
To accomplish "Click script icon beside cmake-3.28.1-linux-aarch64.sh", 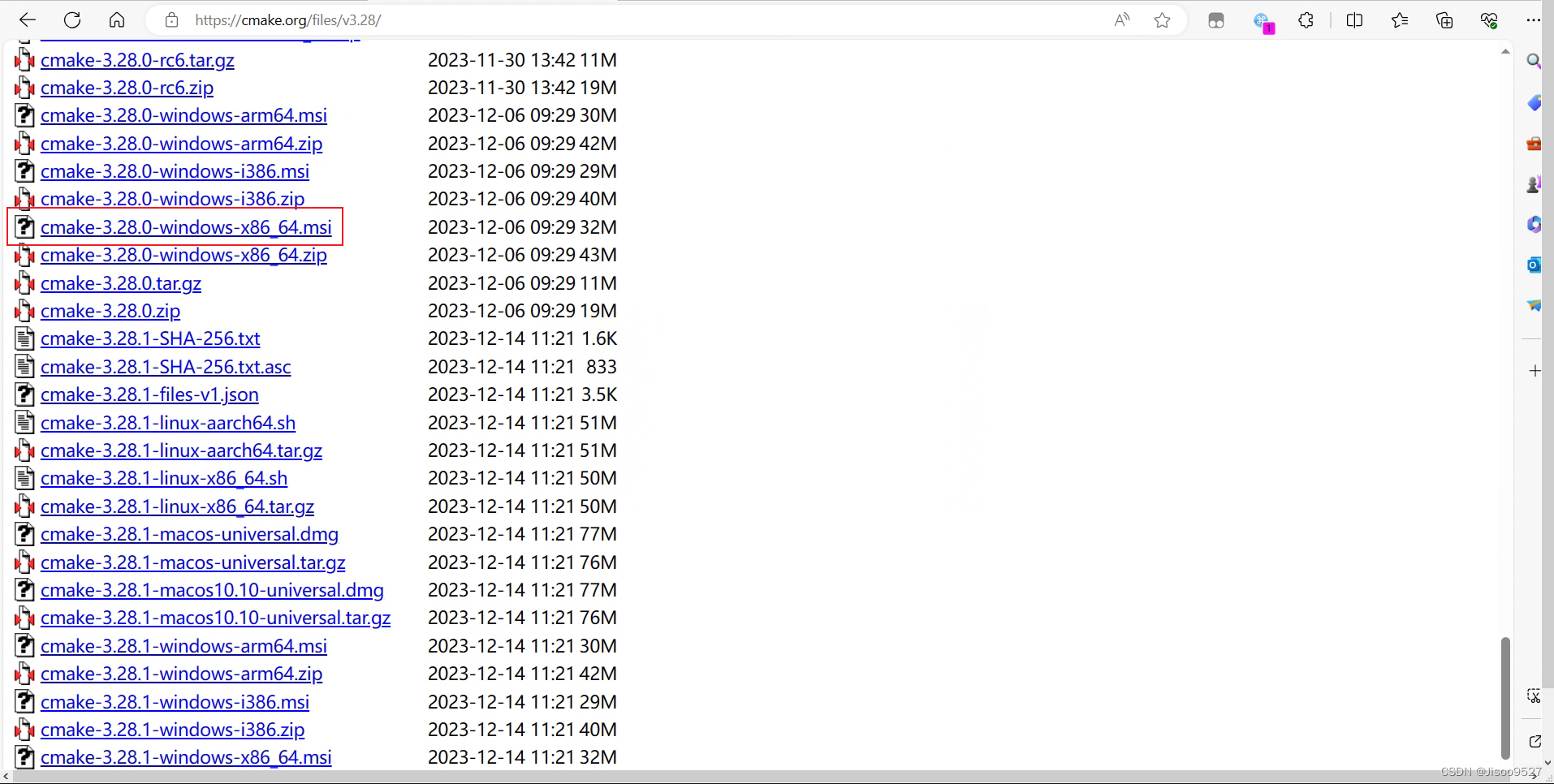I will [25, 423].
